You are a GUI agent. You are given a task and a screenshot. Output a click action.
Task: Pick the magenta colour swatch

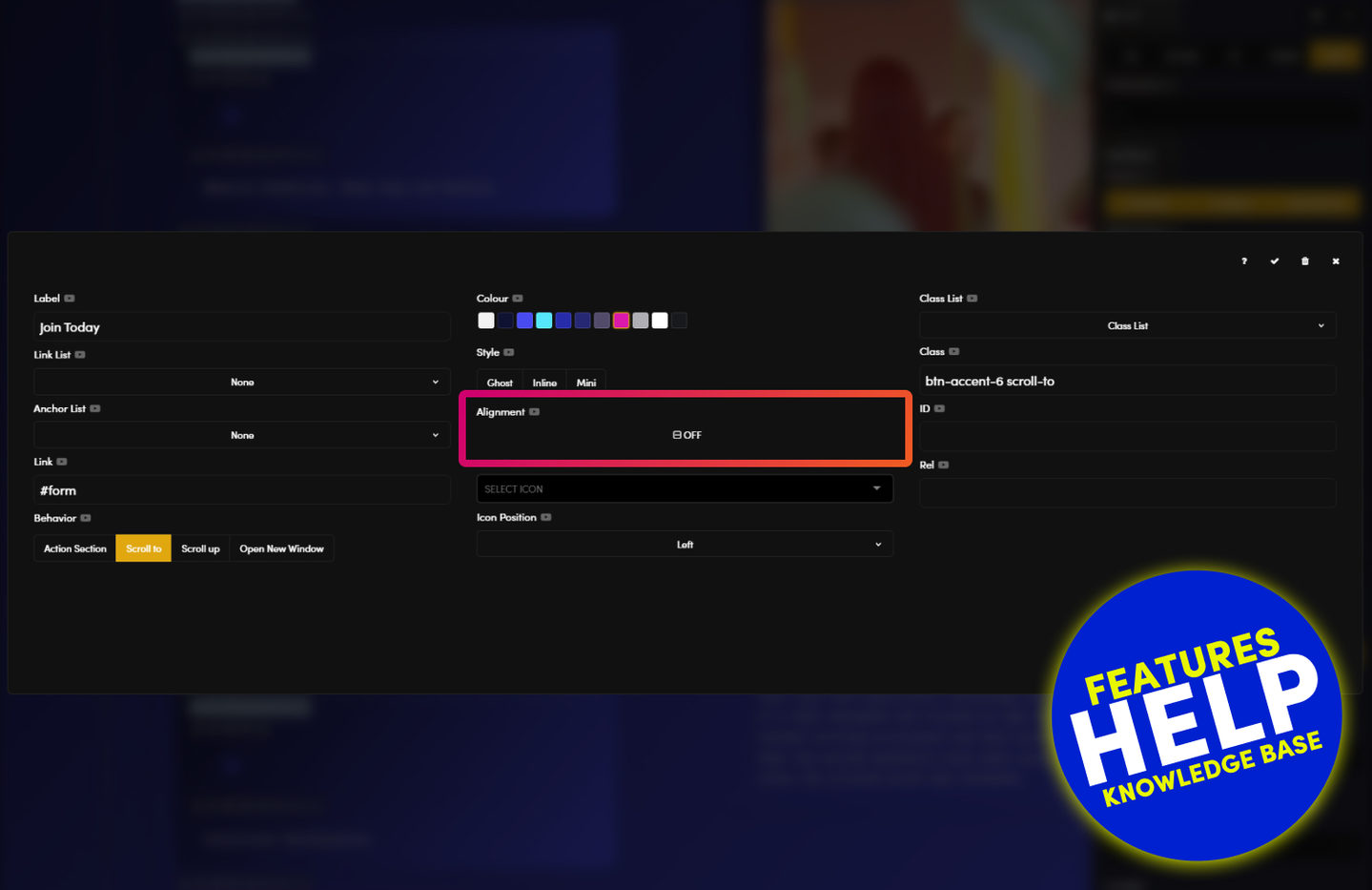[x=621, y=321]
